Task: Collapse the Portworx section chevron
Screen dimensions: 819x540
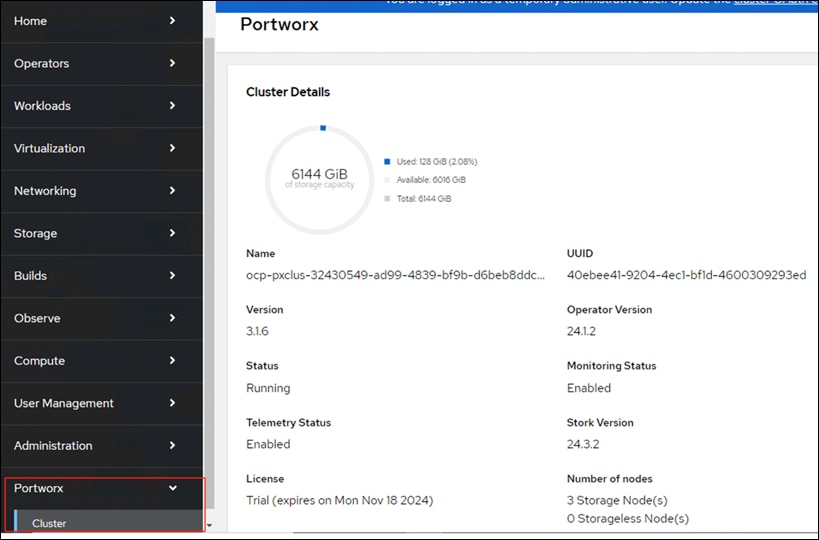Action: point(172,488)
